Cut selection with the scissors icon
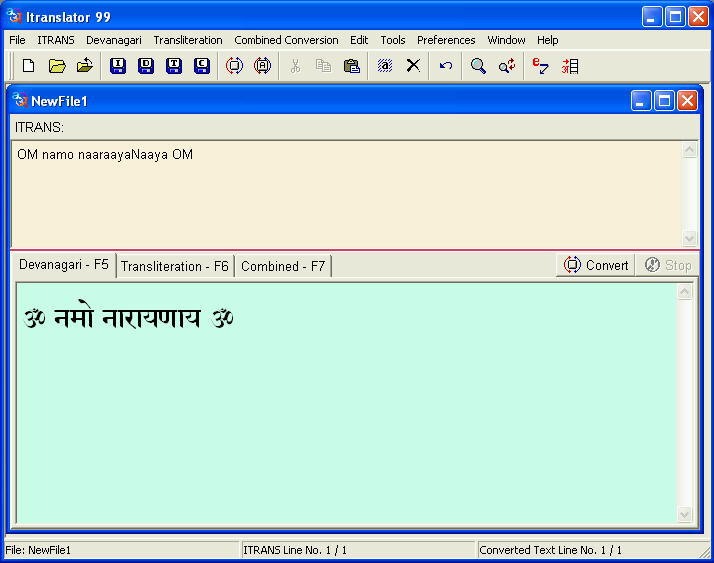714x563 pixels. pos(296,66)
